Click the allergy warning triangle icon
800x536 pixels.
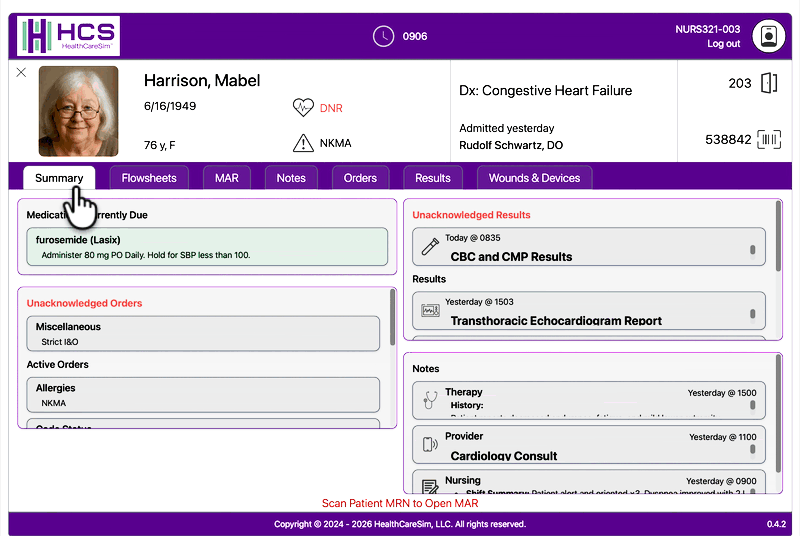(303, 143)
